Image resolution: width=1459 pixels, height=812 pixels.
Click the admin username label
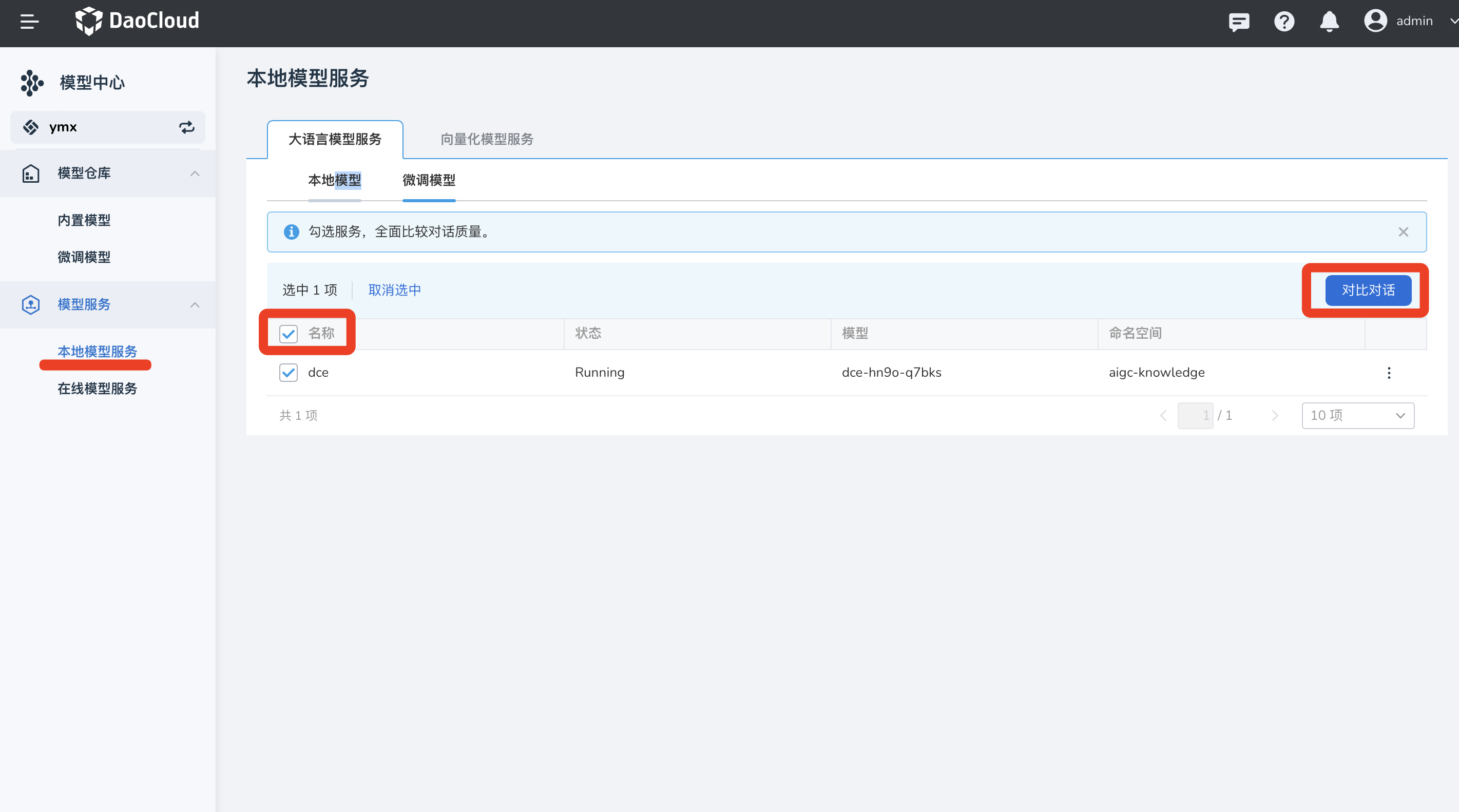tap(1414, 21)
